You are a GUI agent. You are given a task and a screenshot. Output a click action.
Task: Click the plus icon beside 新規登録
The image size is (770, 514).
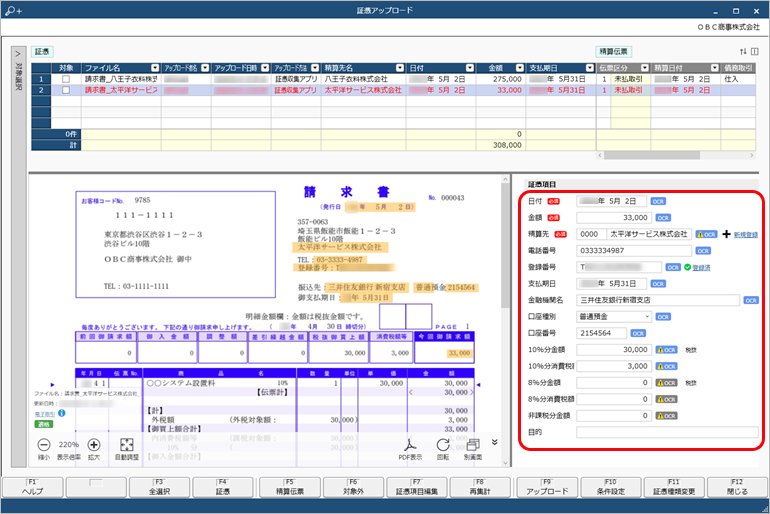point(726,234)
